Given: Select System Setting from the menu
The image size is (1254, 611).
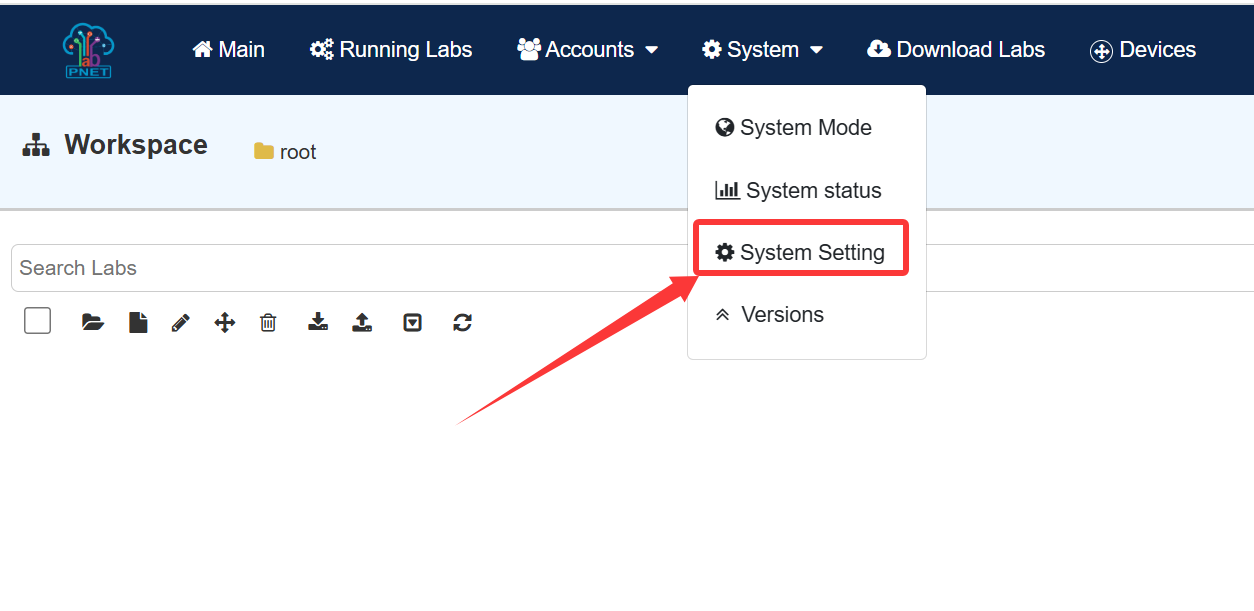Looking at the screenshot, I should click(x=801, y=252).
